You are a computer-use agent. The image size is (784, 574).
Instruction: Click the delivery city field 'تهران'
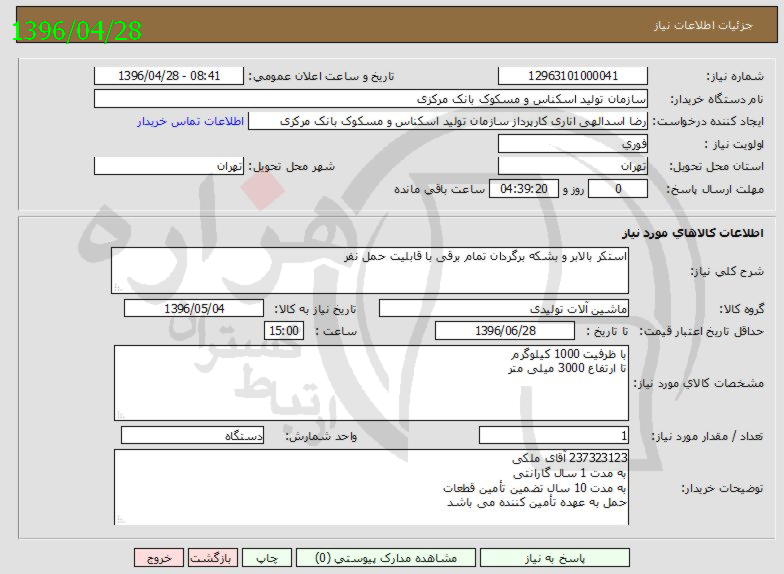[x=169, y=166]
